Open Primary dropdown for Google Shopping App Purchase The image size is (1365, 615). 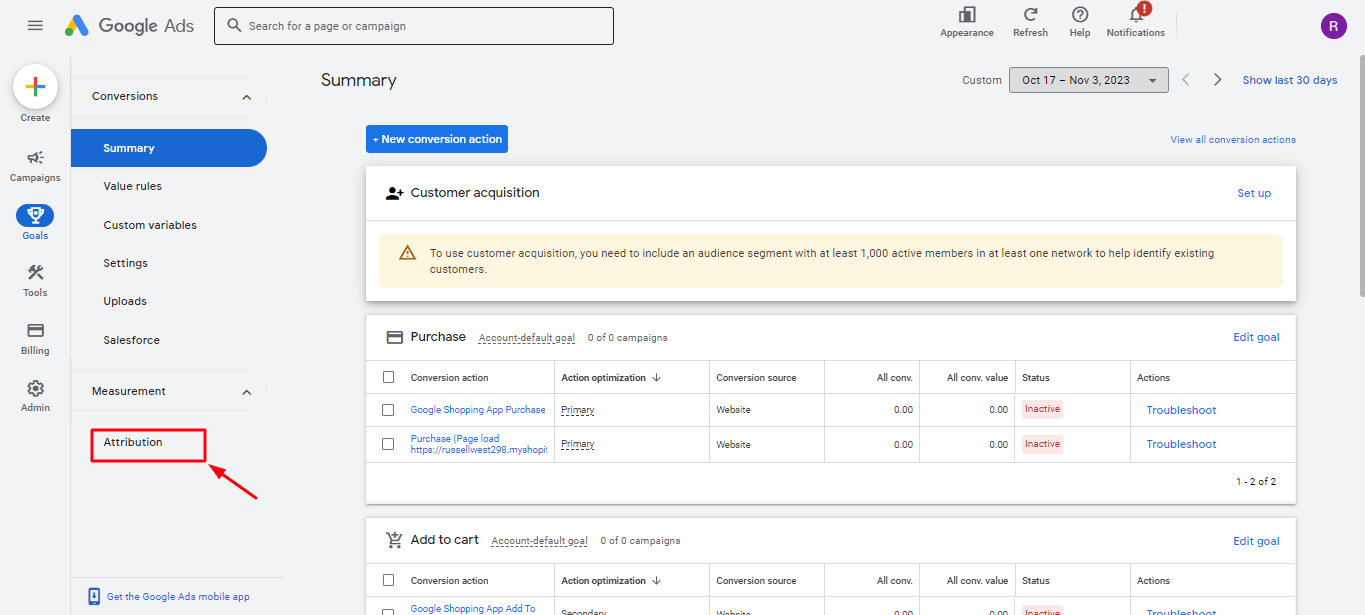pos(578,410)
